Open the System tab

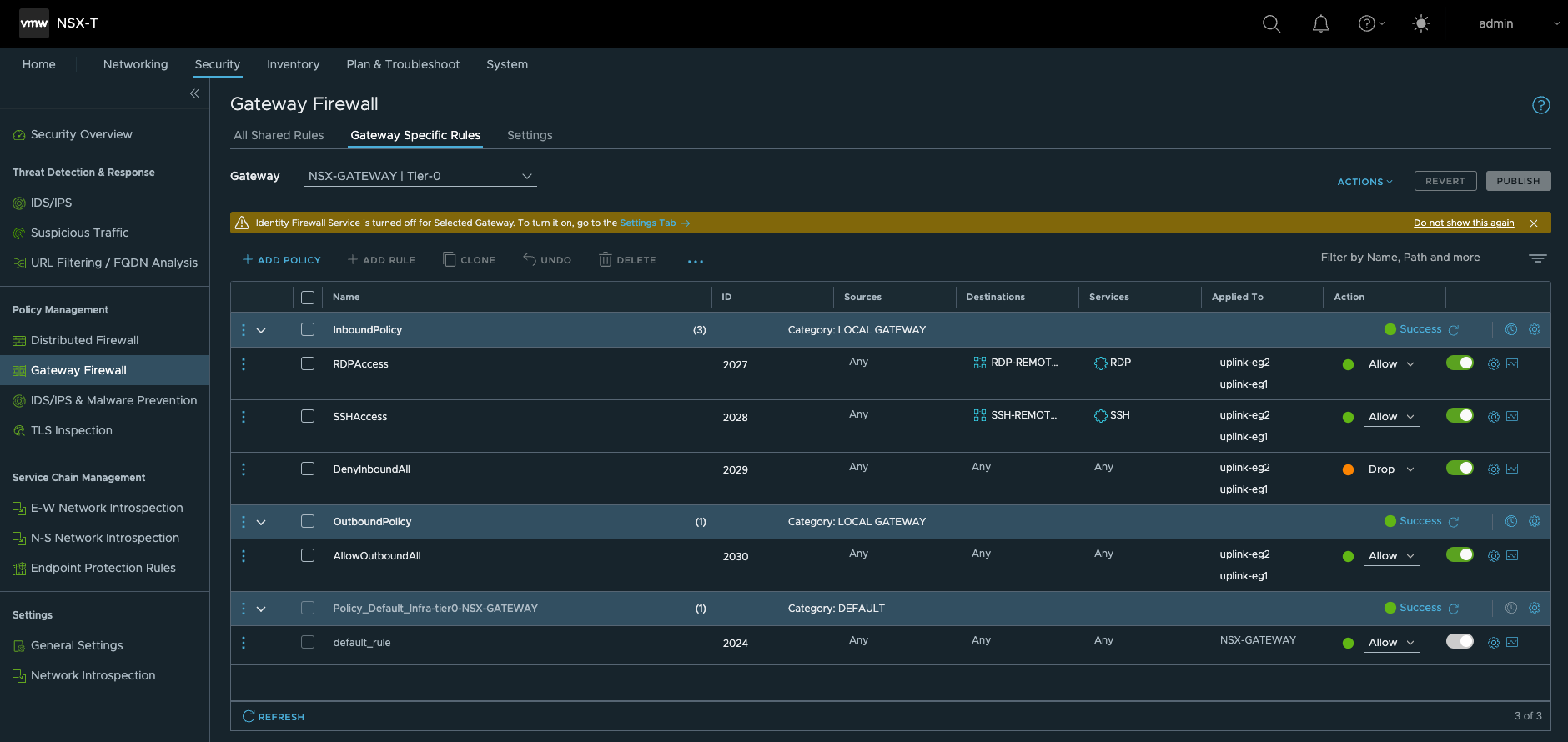pyautogui.click(x=507, y=64)
